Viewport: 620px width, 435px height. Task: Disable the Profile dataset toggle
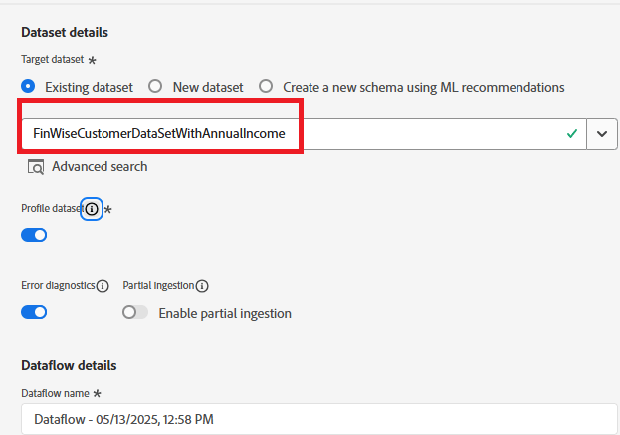(34, 235)
